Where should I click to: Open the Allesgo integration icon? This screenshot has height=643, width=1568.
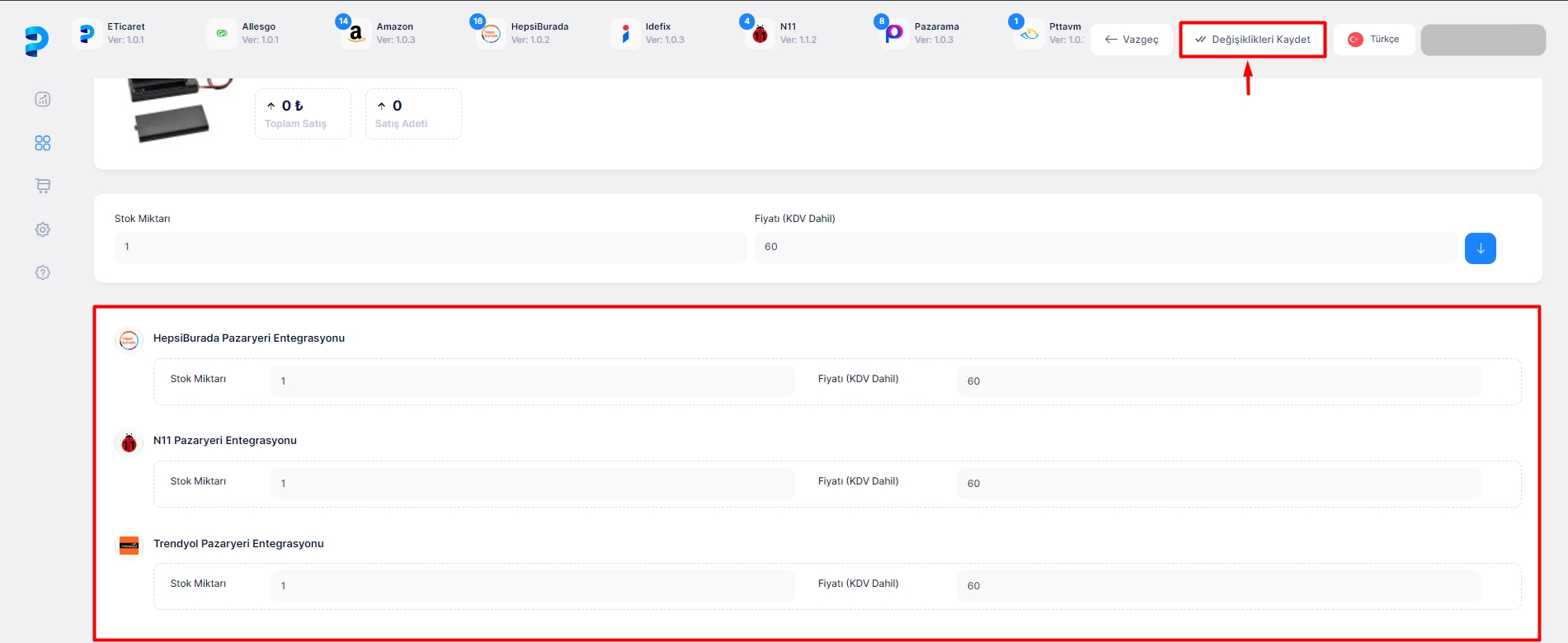pos(221,34)
